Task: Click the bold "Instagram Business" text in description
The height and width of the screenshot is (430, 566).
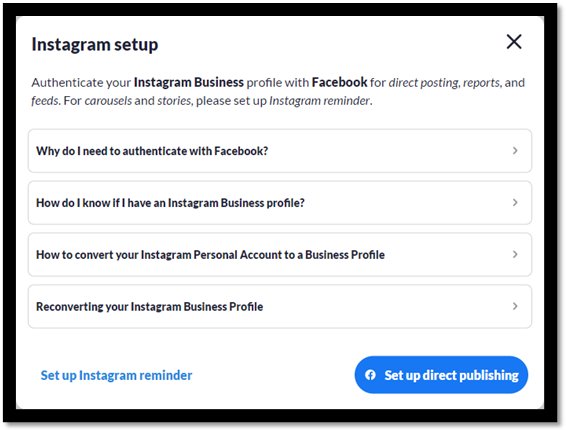Action: click(189, 82)
